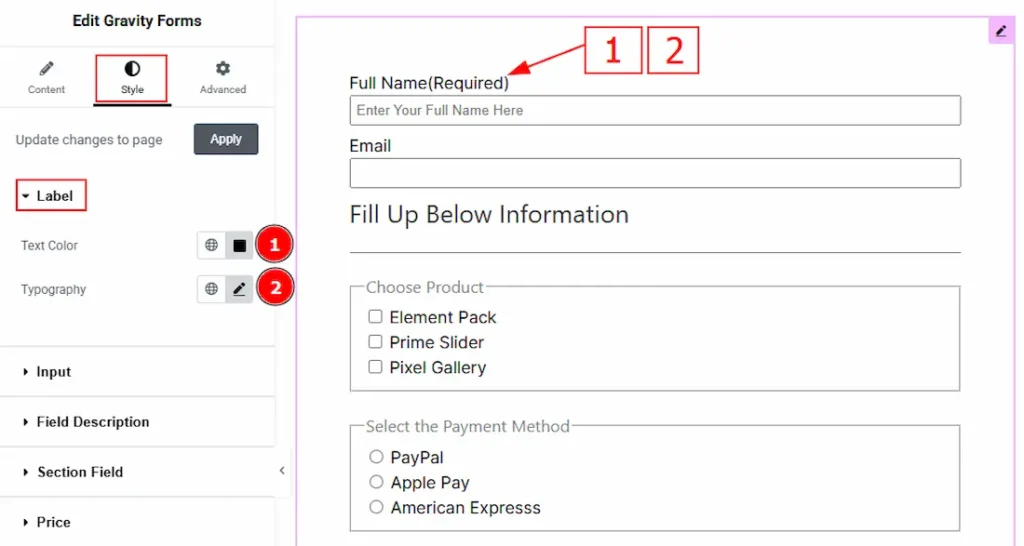
Task: Click the Text Color global globe icon
Action: click(211, 245)
